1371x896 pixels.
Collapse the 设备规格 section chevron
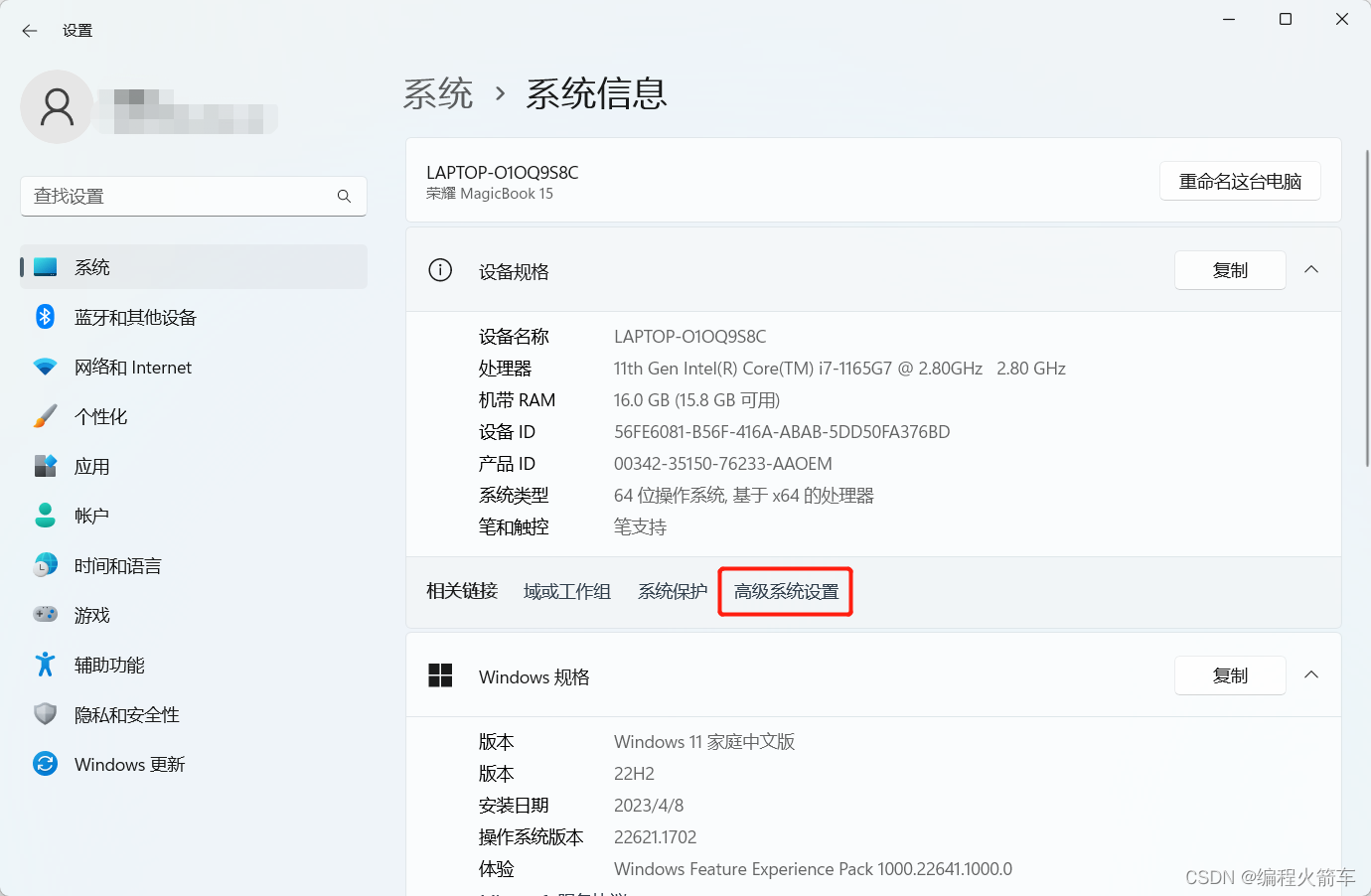[1311, 270]
